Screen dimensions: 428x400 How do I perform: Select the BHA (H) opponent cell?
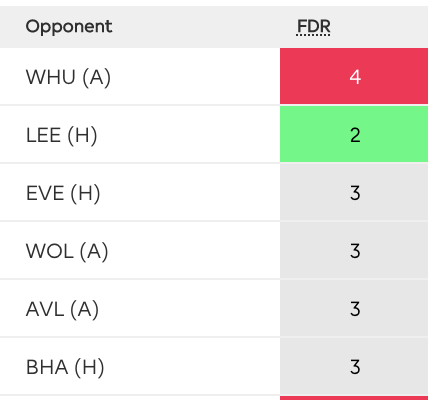[x=140, y=367]
